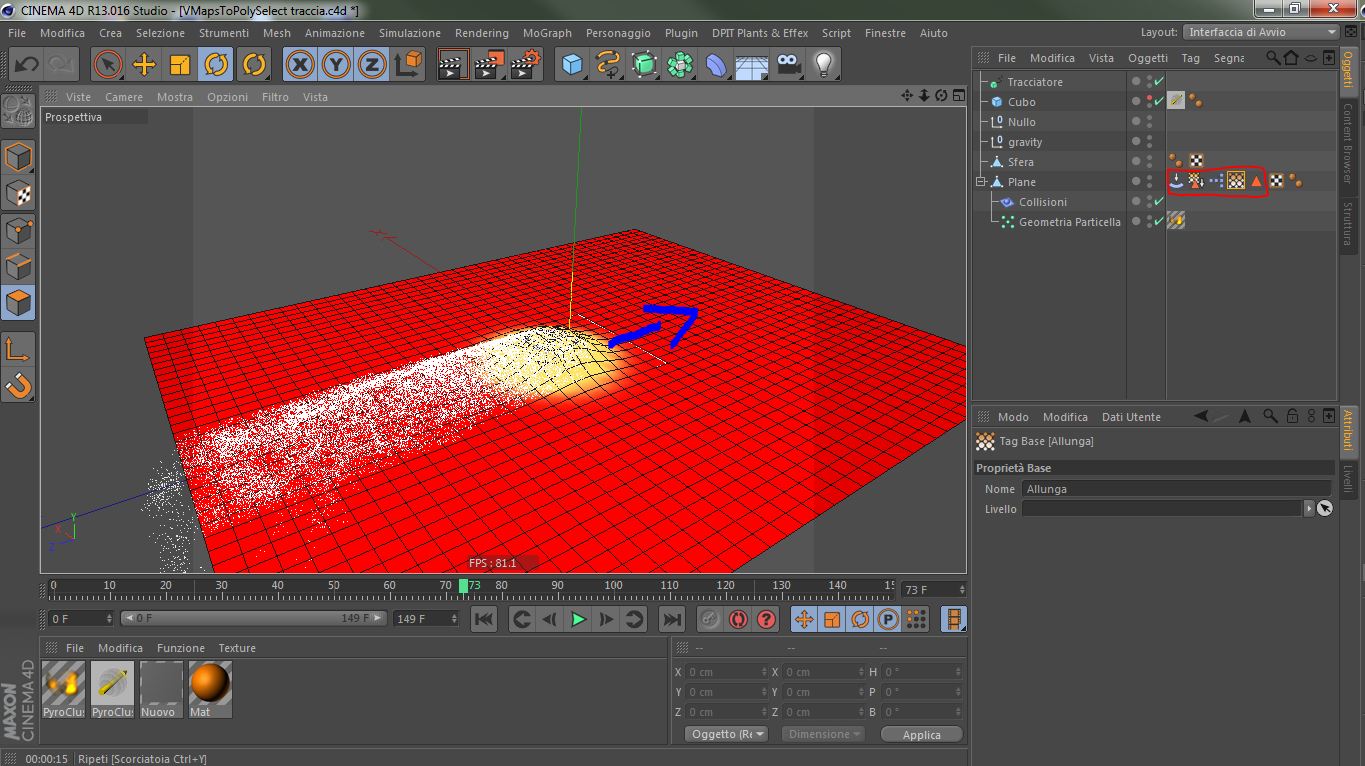
Task: Collapse the Plane object hierarchy
Action: coord(982,182)
